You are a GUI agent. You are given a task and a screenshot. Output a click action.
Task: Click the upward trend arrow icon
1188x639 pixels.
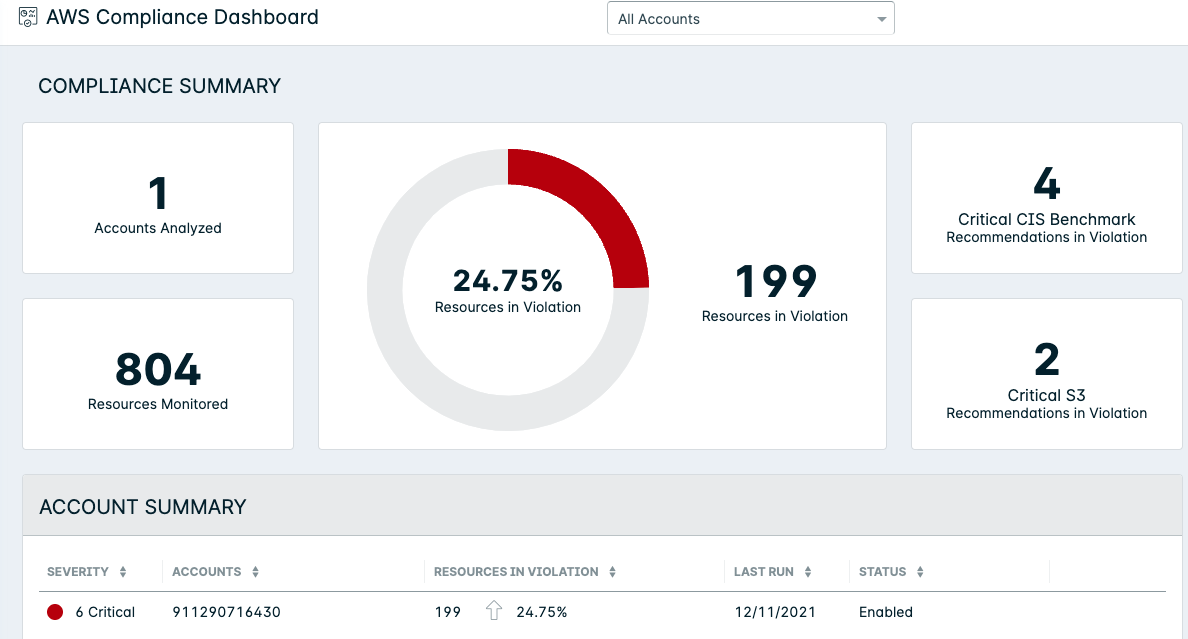point(494,610)
